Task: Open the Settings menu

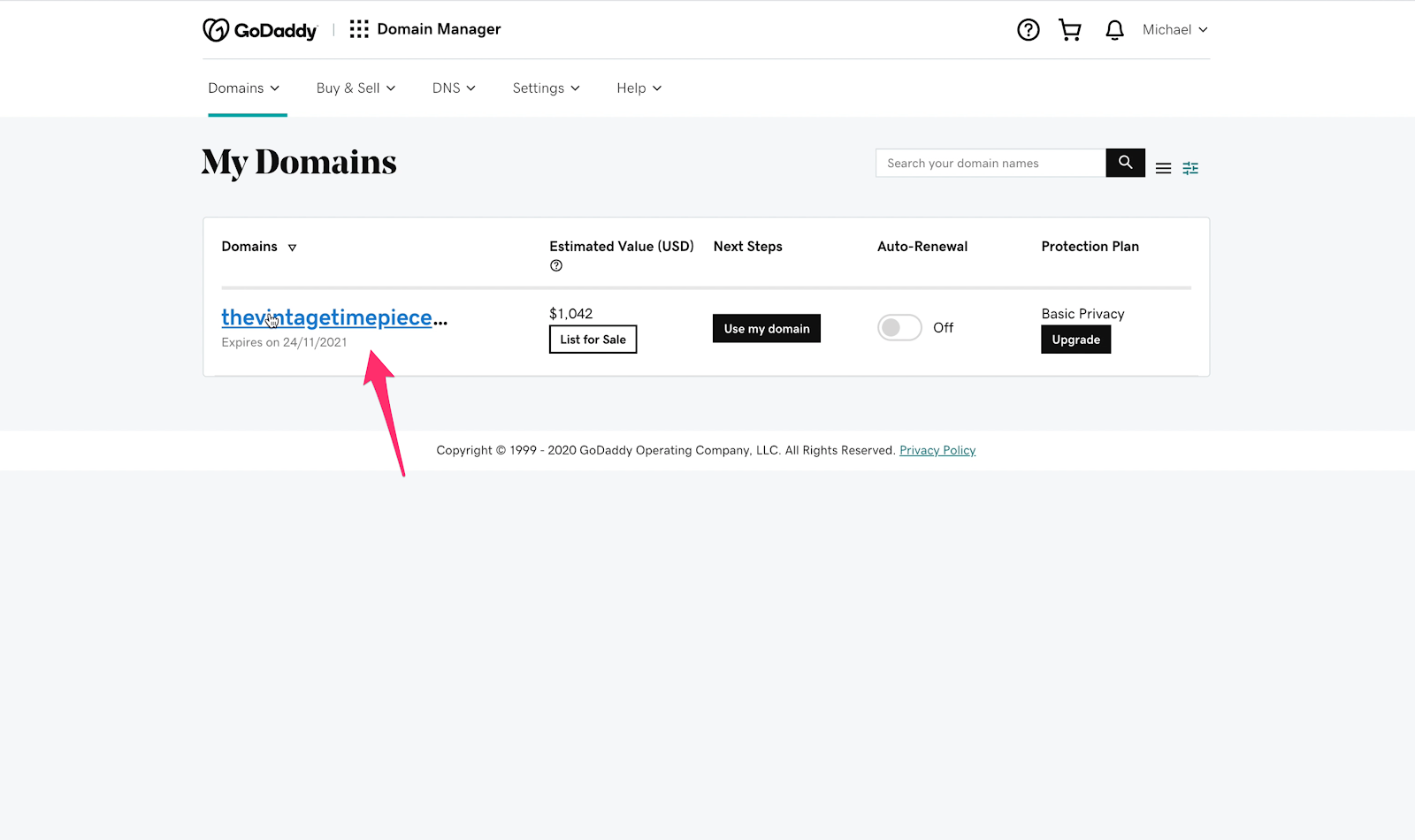Action: [x=546, y=88]
